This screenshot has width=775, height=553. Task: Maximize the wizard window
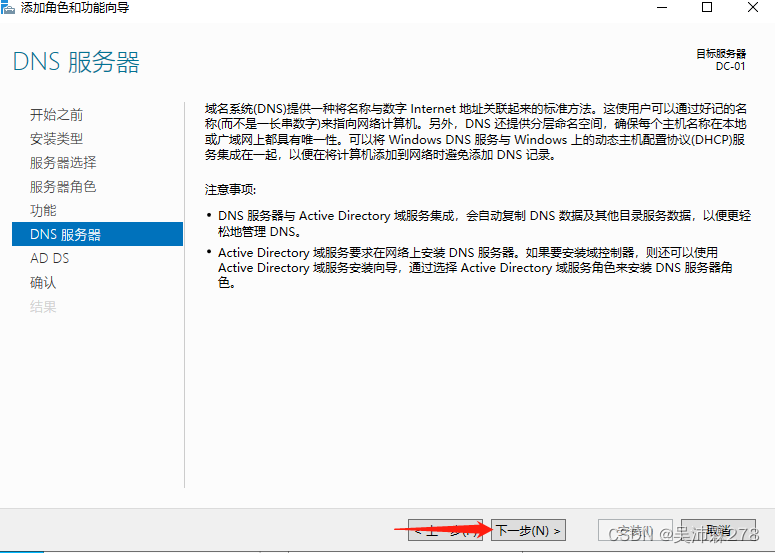click(707, 7)
